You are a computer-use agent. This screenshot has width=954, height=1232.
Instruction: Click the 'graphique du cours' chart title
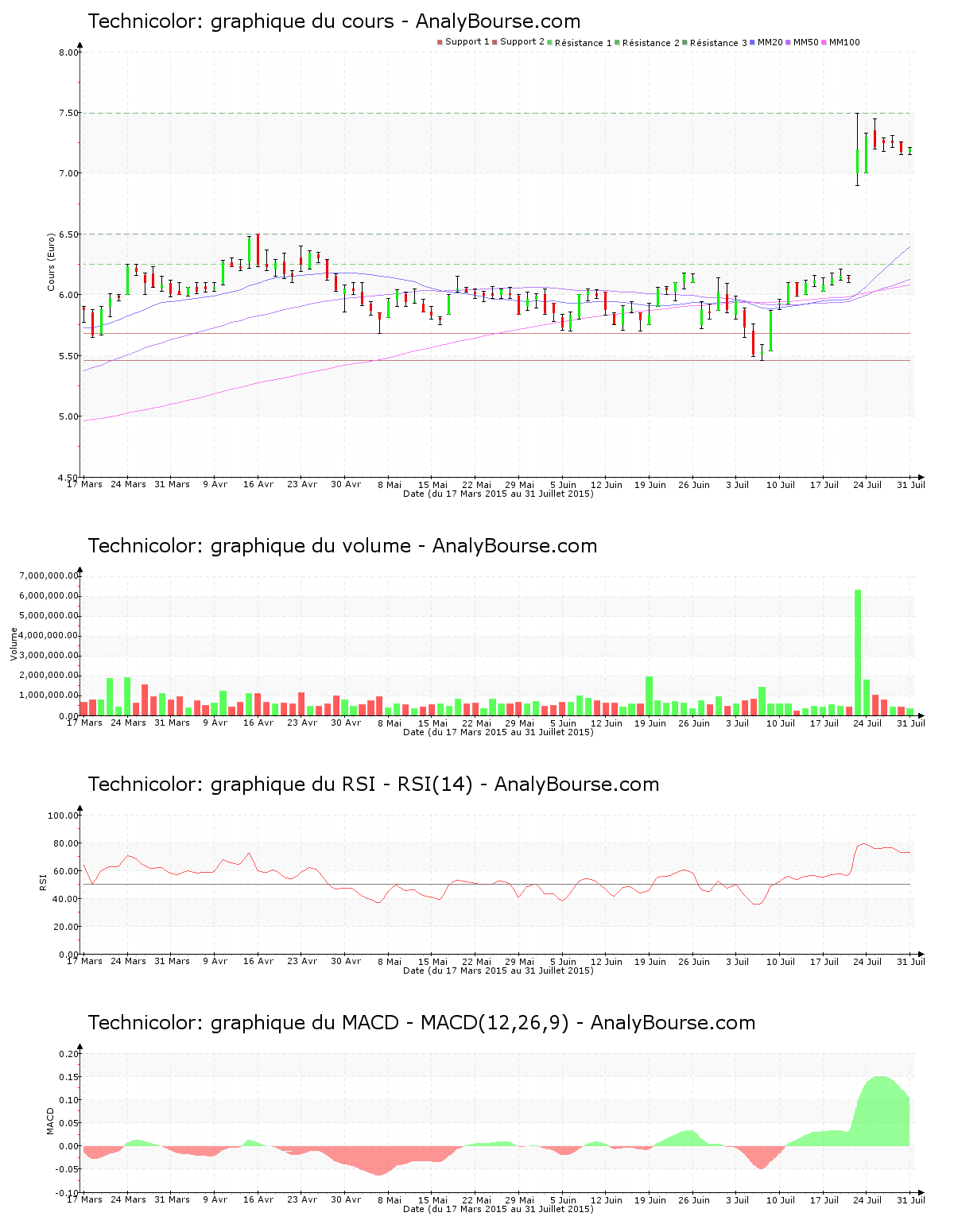point(334,21)
